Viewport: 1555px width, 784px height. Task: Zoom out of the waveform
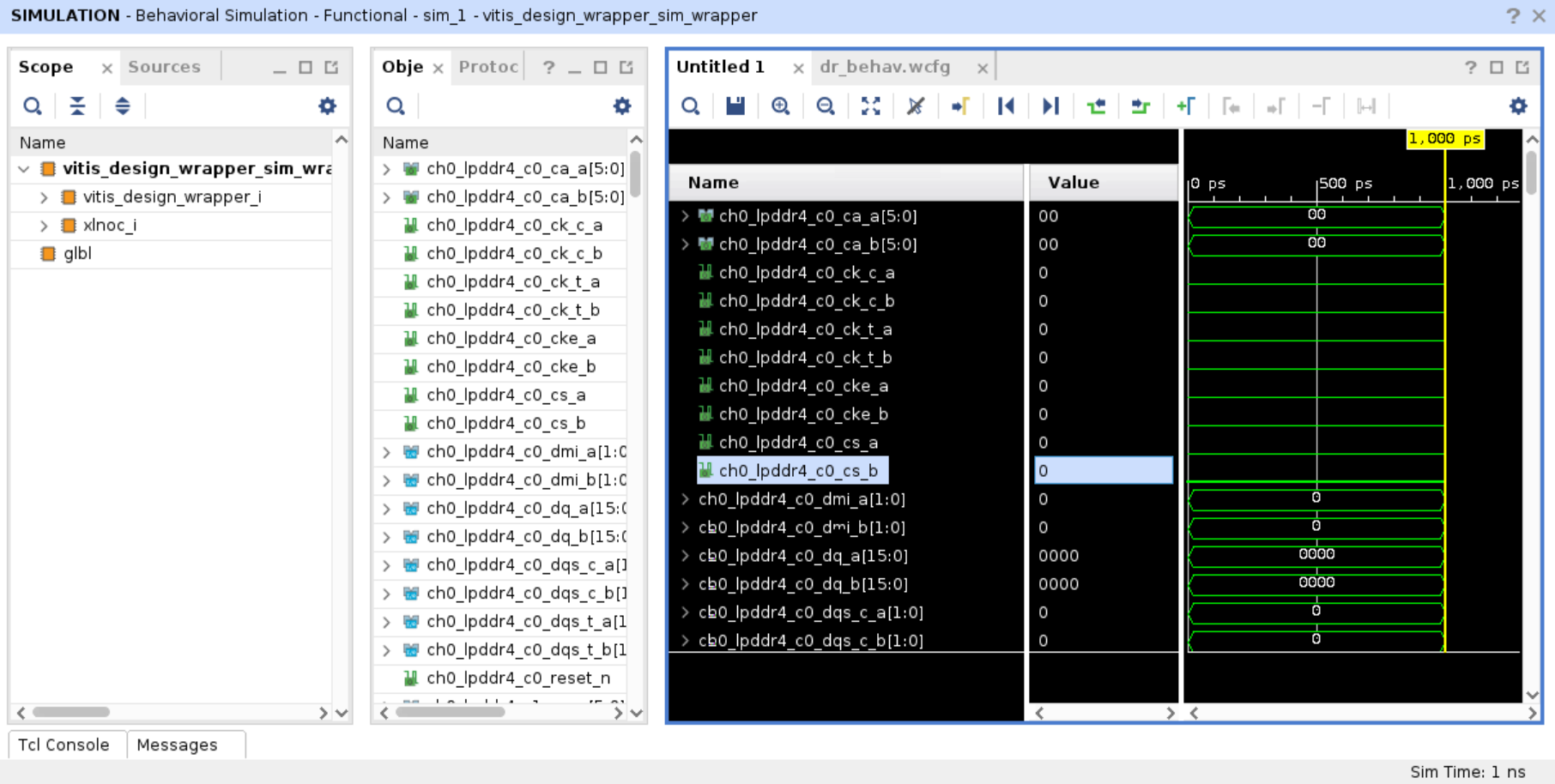tap(826, 106)
